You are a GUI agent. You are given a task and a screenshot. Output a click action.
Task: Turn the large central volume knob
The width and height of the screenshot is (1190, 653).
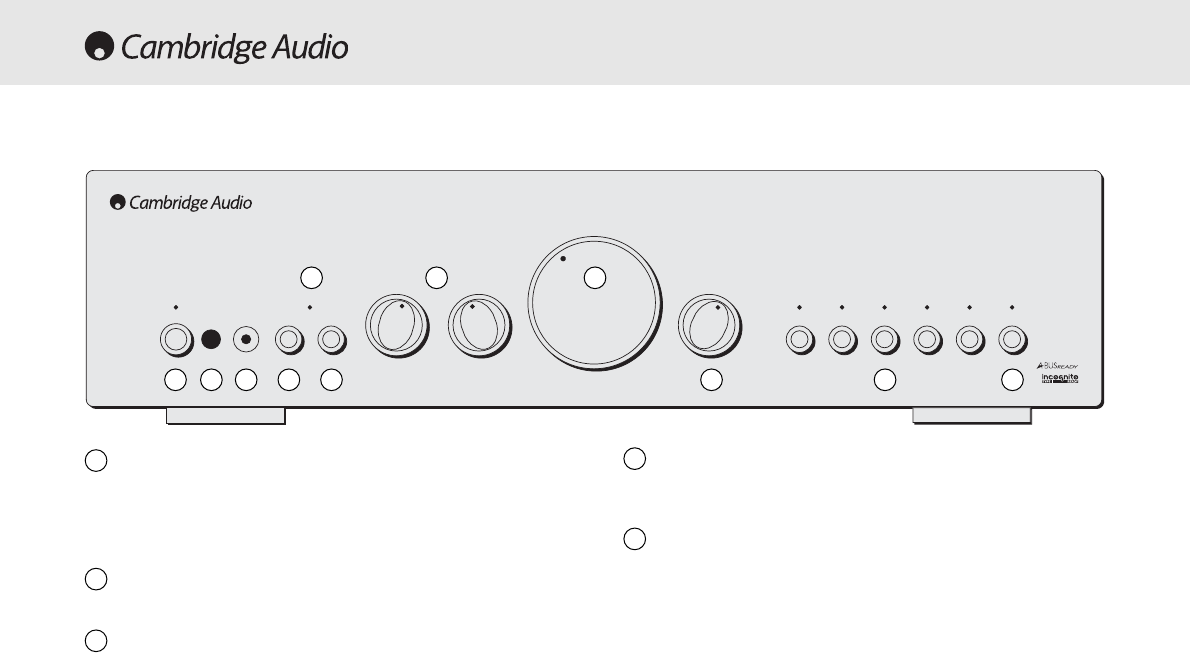594,303
